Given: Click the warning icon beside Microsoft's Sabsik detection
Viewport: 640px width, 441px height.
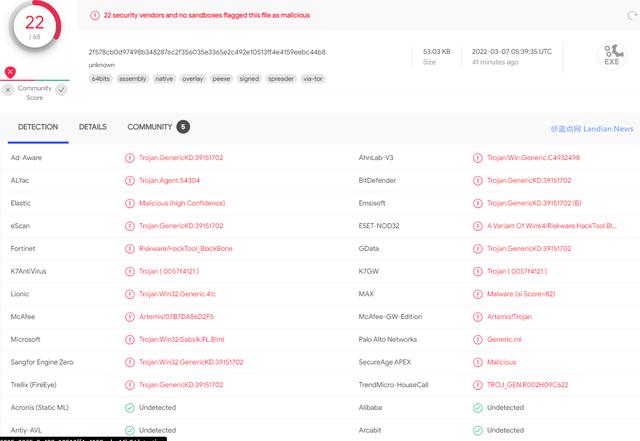Looking at the screenshot, I should tap(129, 340).
